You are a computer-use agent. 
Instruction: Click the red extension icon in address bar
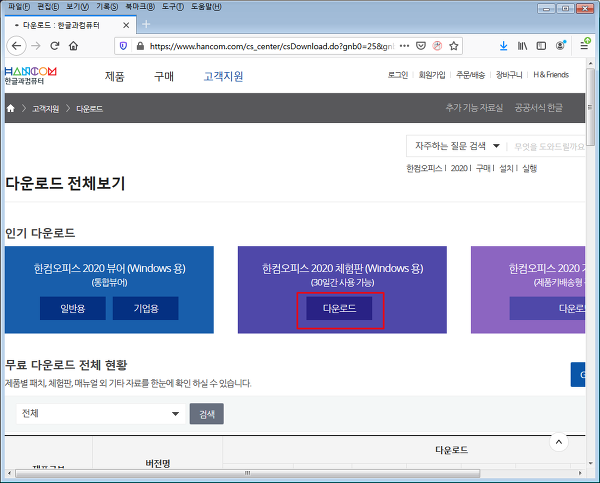[437, 46]
